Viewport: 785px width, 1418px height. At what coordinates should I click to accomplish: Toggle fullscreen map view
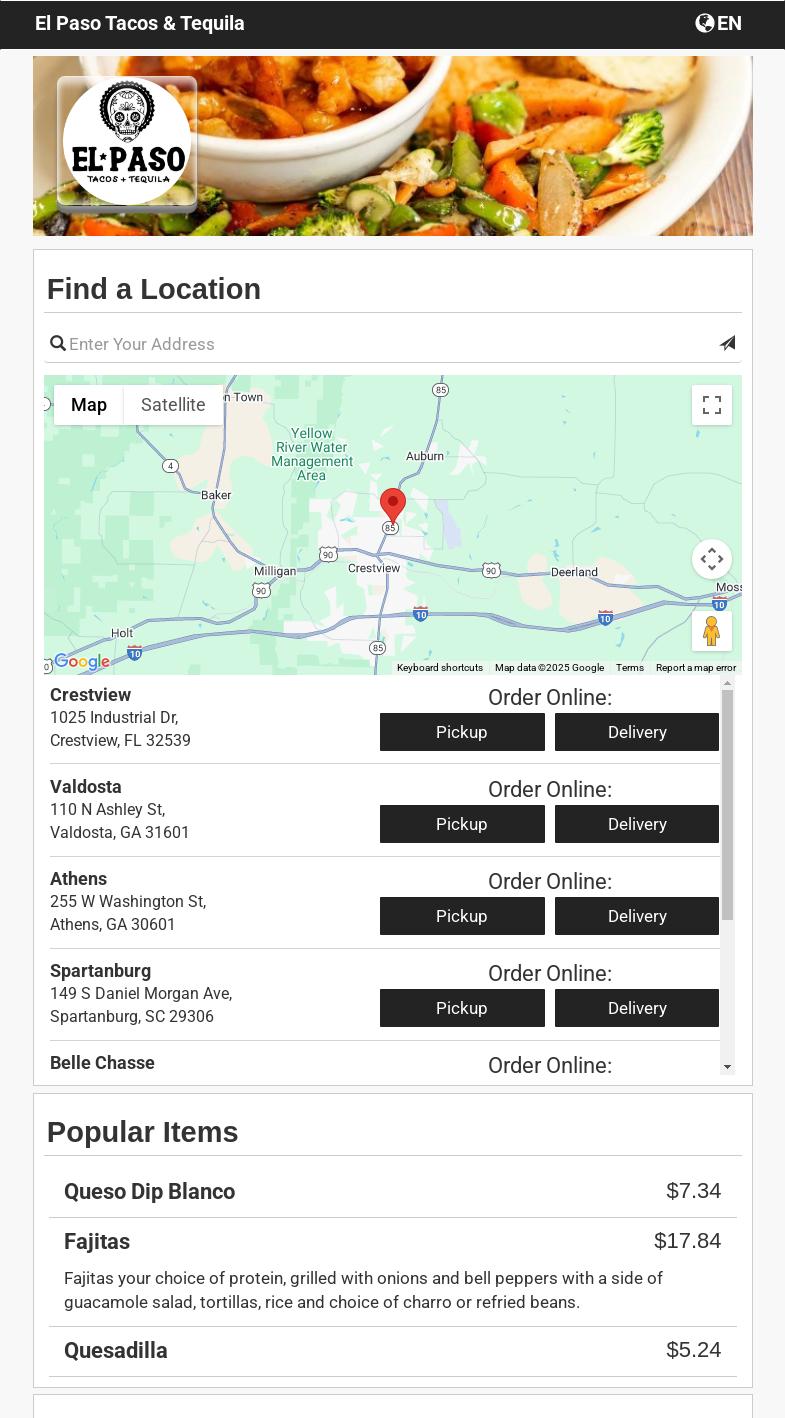point(712,405)
